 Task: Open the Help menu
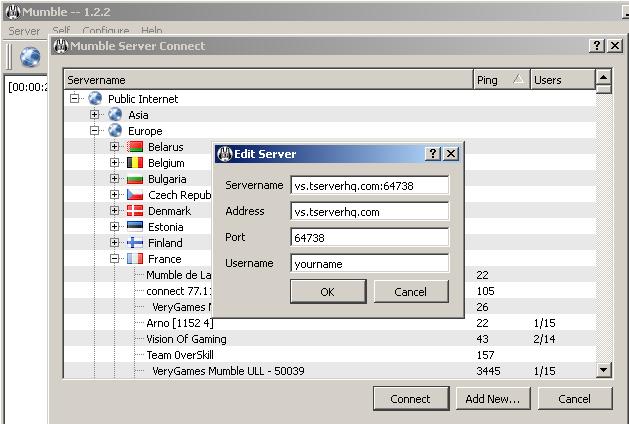tap(152, 30)
